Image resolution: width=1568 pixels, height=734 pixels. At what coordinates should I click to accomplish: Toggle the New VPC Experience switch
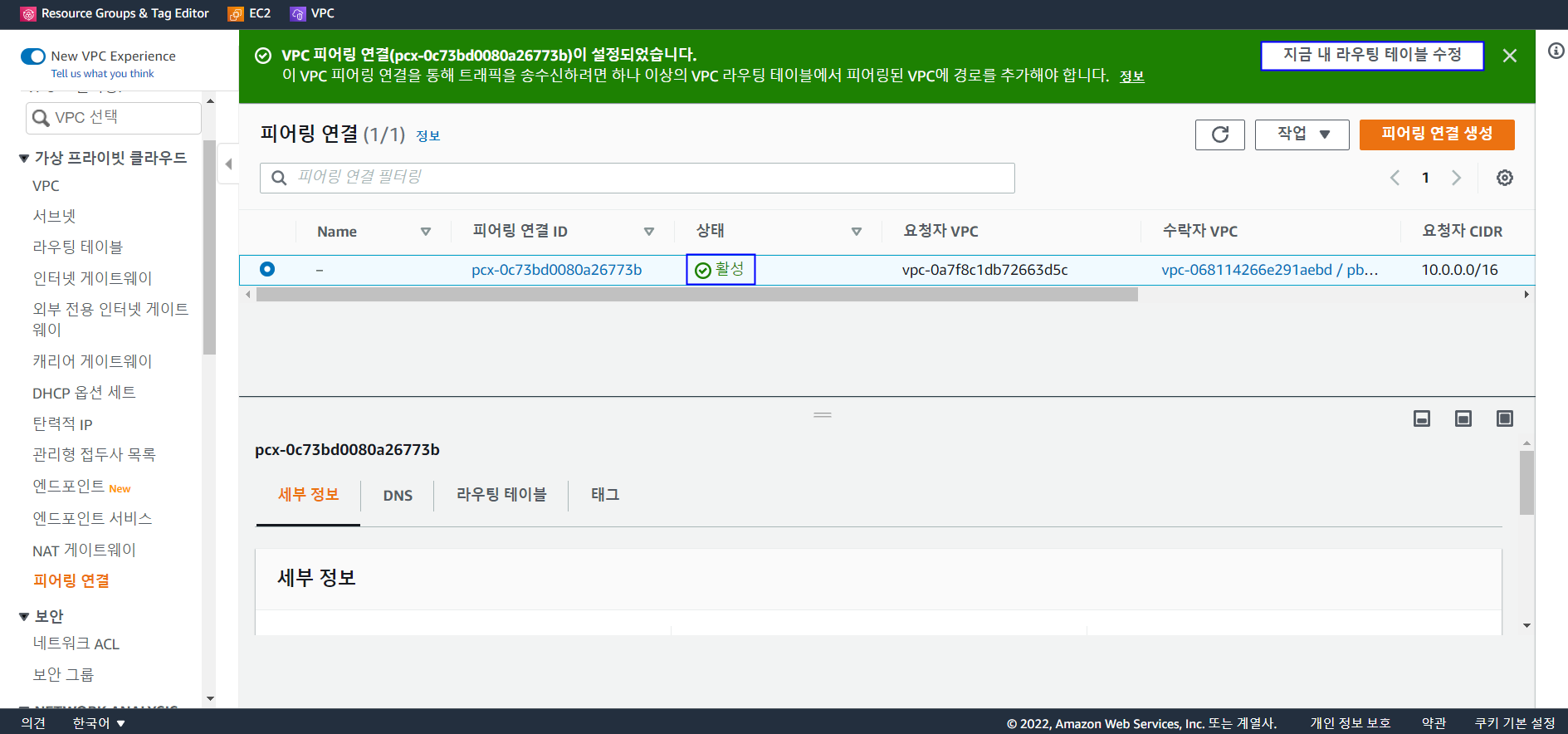[x=33, y=56]
